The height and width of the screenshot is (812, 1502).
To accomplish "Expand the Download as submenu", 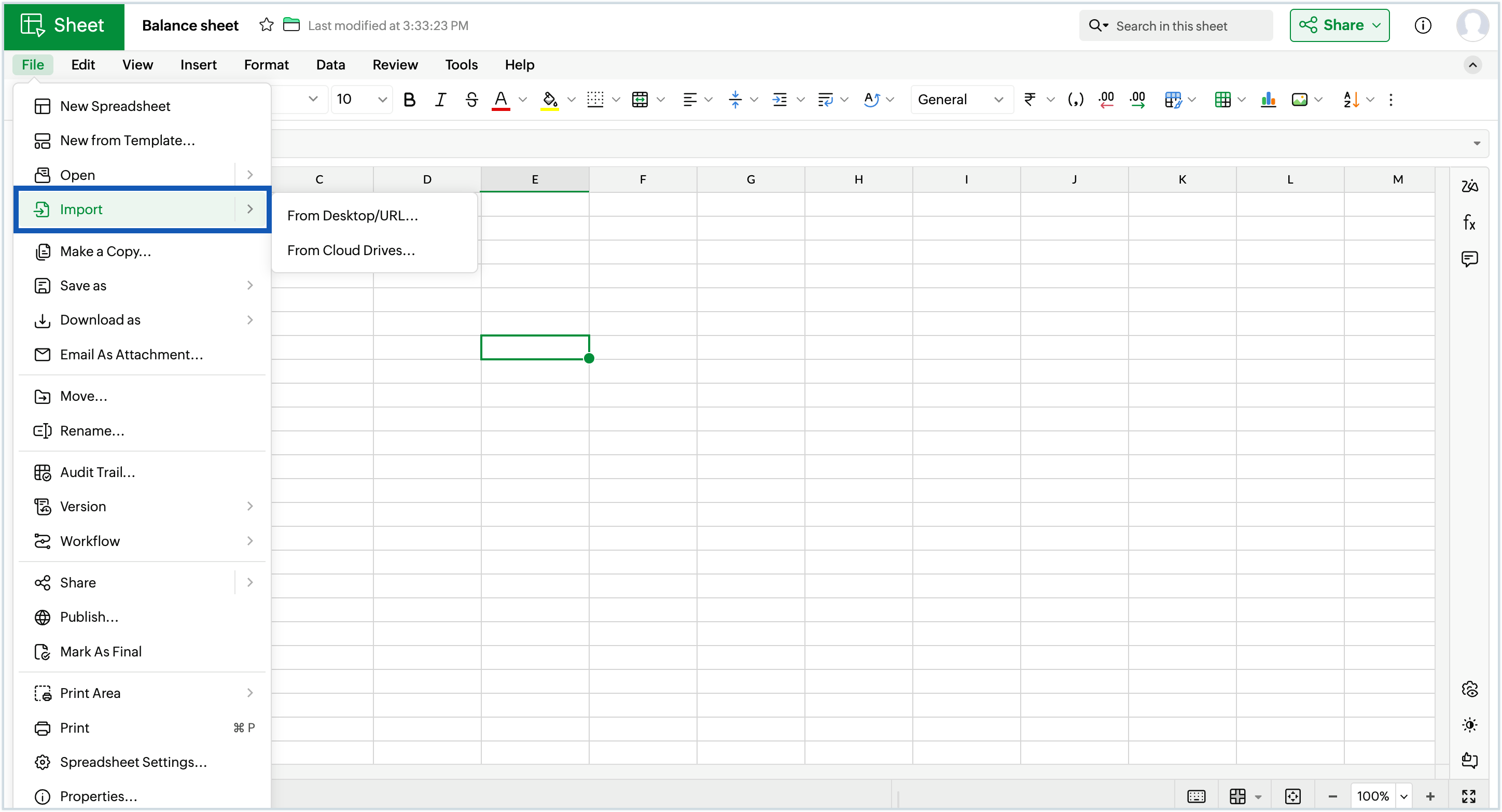I will pyautogui.click(x=100, y=320).
